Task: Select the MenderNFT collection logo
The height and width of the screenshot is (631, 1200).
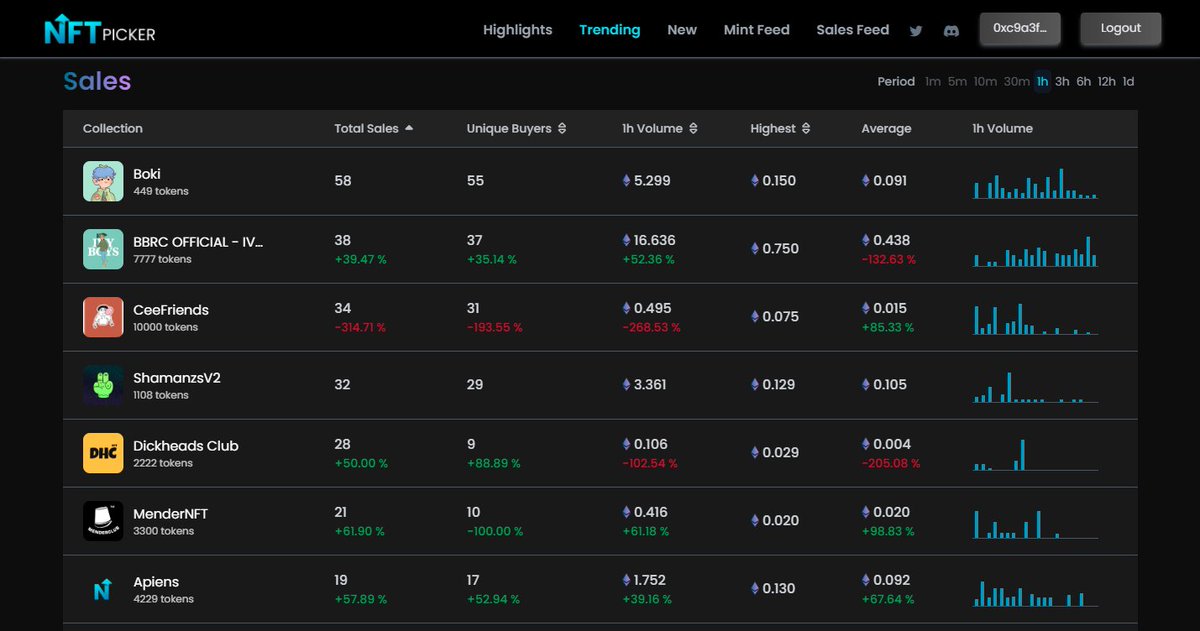Action: click(103, 521)
